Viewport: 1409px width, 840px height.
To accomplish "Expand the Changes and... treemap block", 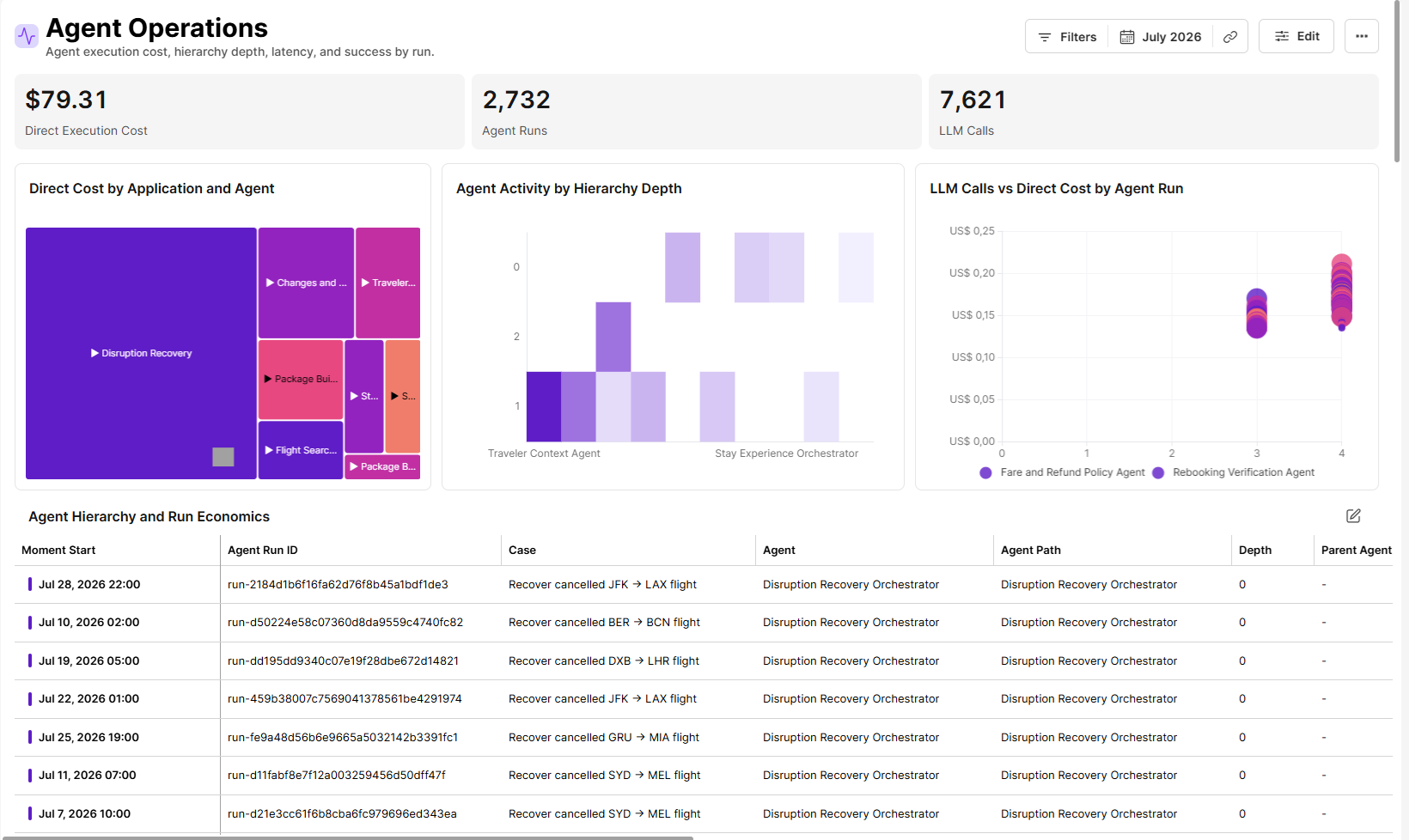I will pos(306,283).
